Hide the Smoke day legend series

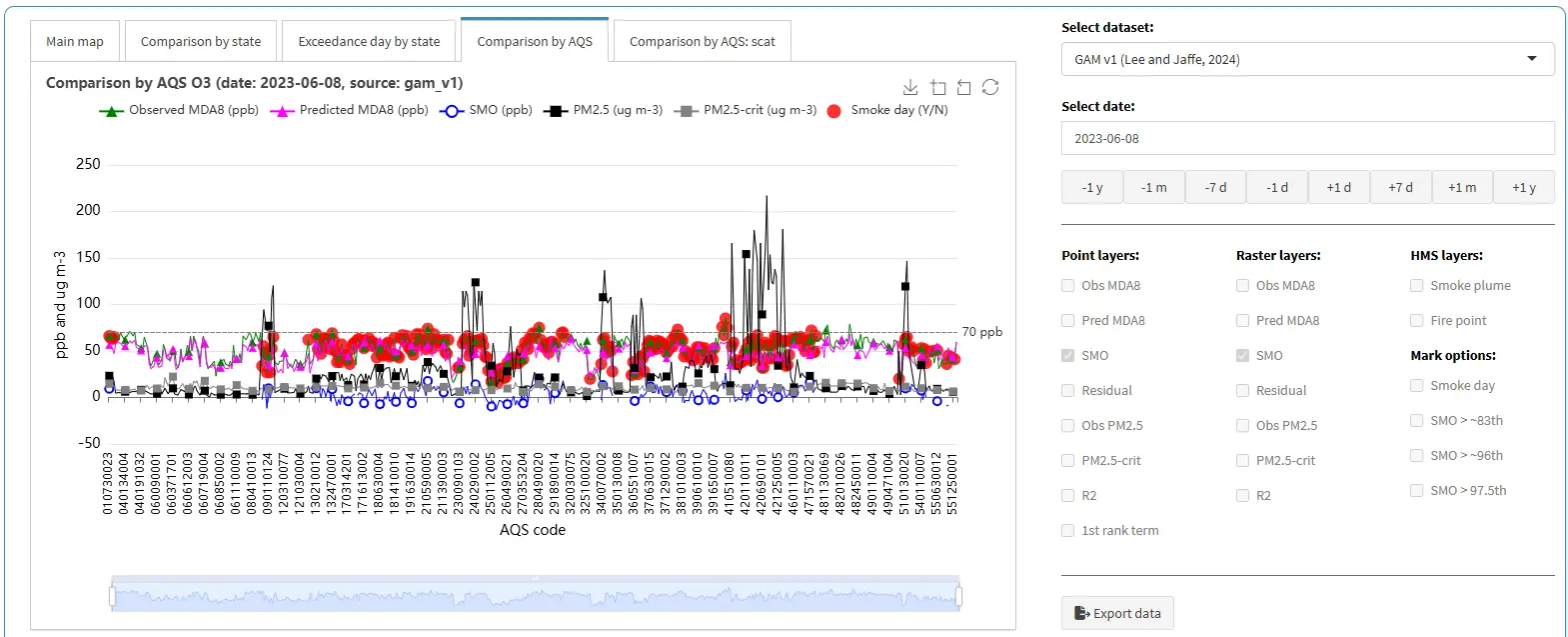834,111
